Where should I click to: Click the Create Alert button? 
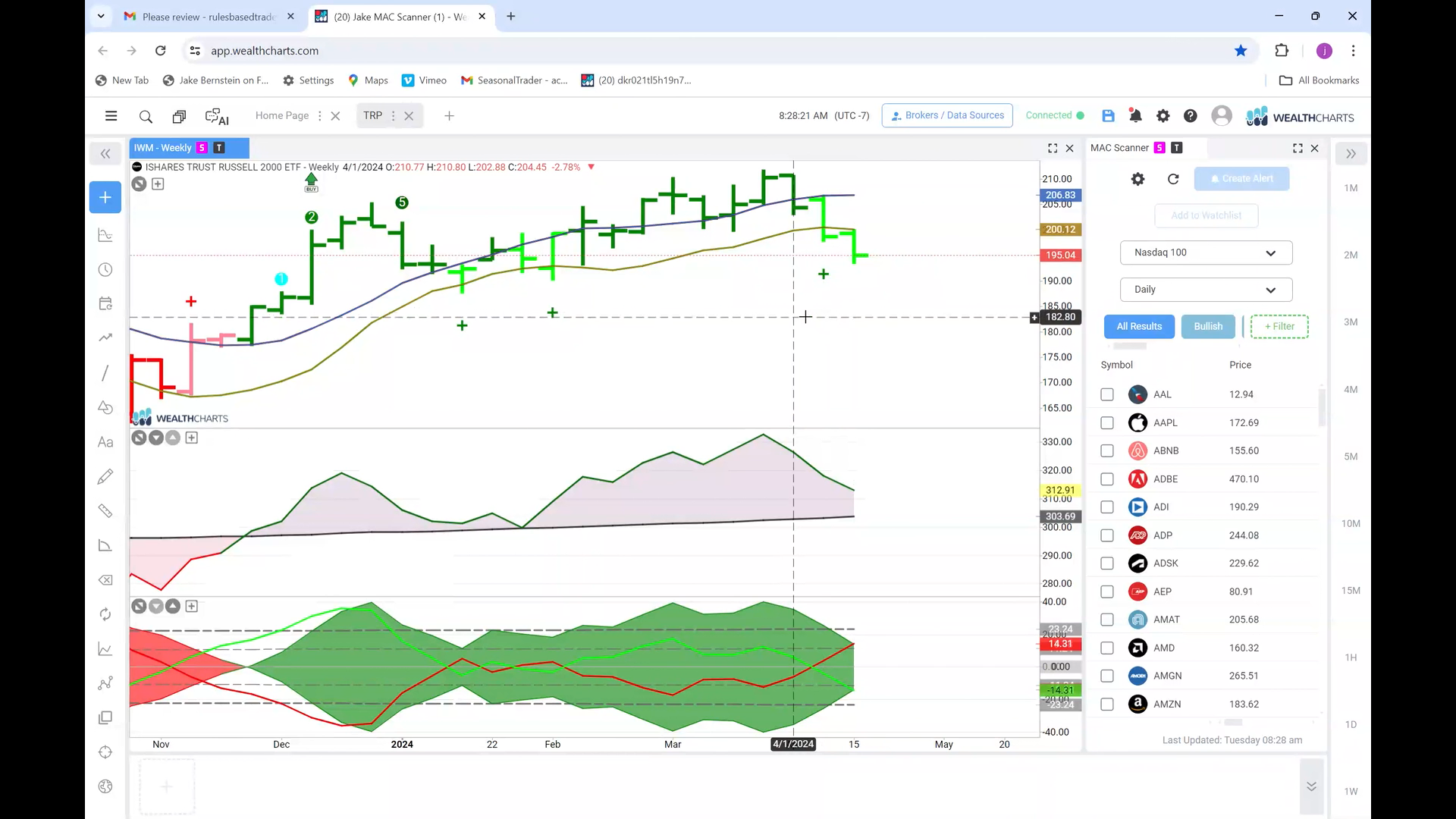pyautogui.click(x=1241, y=179)
